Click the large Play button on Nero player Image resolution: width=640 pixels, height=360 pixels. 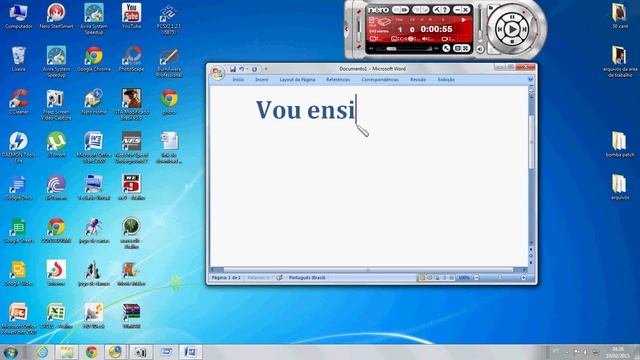(512, 29)
